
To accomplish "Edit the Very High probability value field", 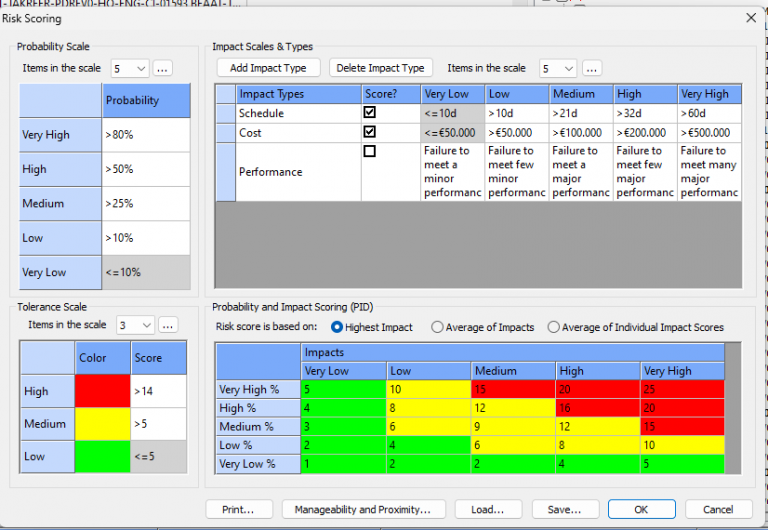I will coord(145,135).
